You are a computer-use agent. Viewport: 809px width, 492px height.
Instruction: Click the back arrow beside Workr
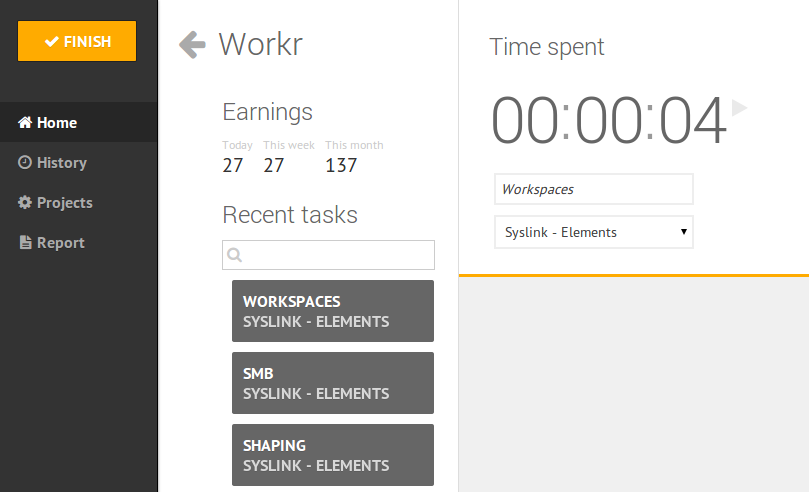click(192, 44)
